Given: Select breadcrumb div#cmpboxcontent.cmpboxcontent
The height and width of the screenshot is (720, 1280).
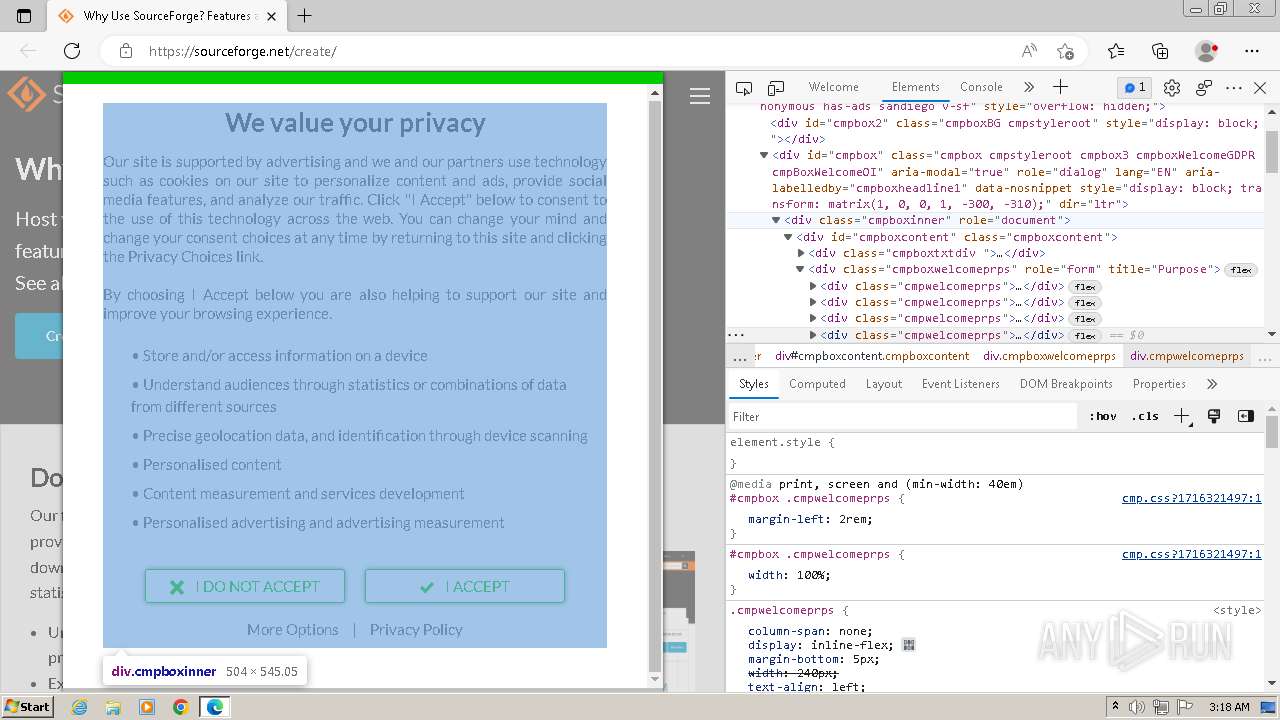Looking at the screenshot, I should click(872, 356).
